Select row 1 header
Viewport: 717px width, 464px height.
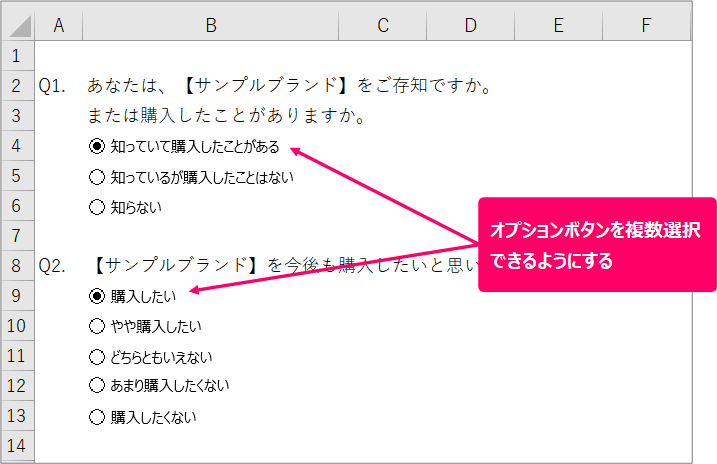click(17, 56)
